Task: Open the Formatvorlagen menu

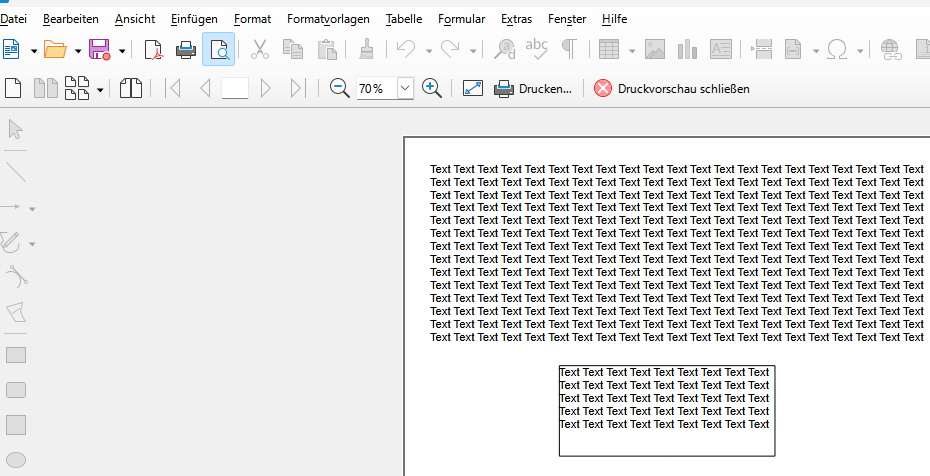Action: [x=328, y=19]
